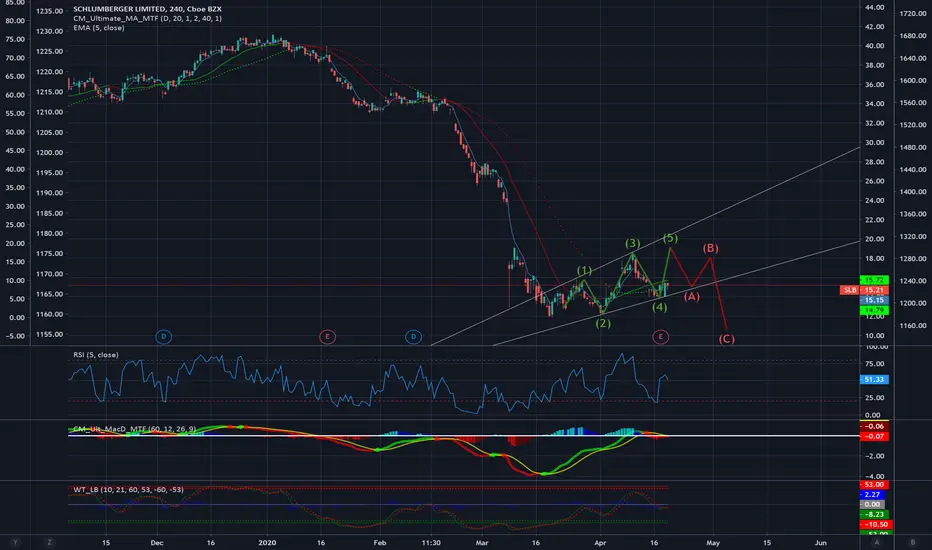932x550 pixels.
Task: Select the RSI (5, close) pane legend
Action: coord(96,355)
